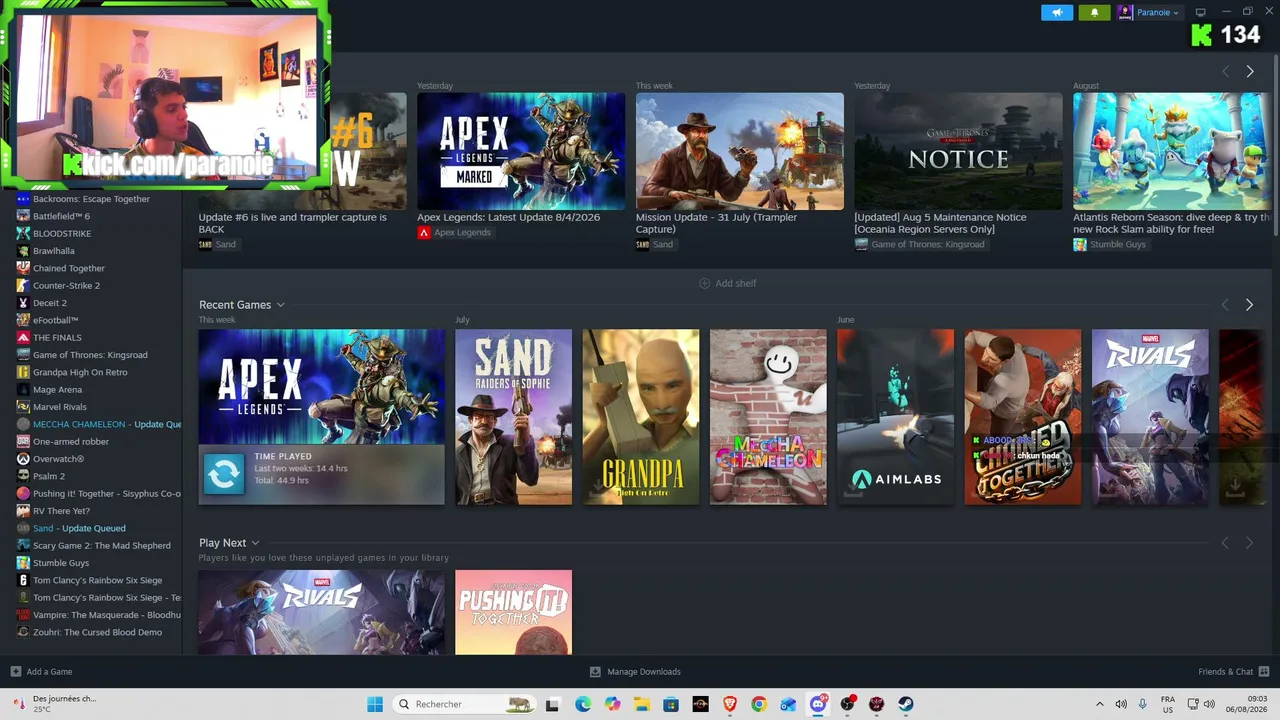The height and width of the screenshot is (720, 1280).
Task: Open the Friends & Chat icon
Action: 1264,671
